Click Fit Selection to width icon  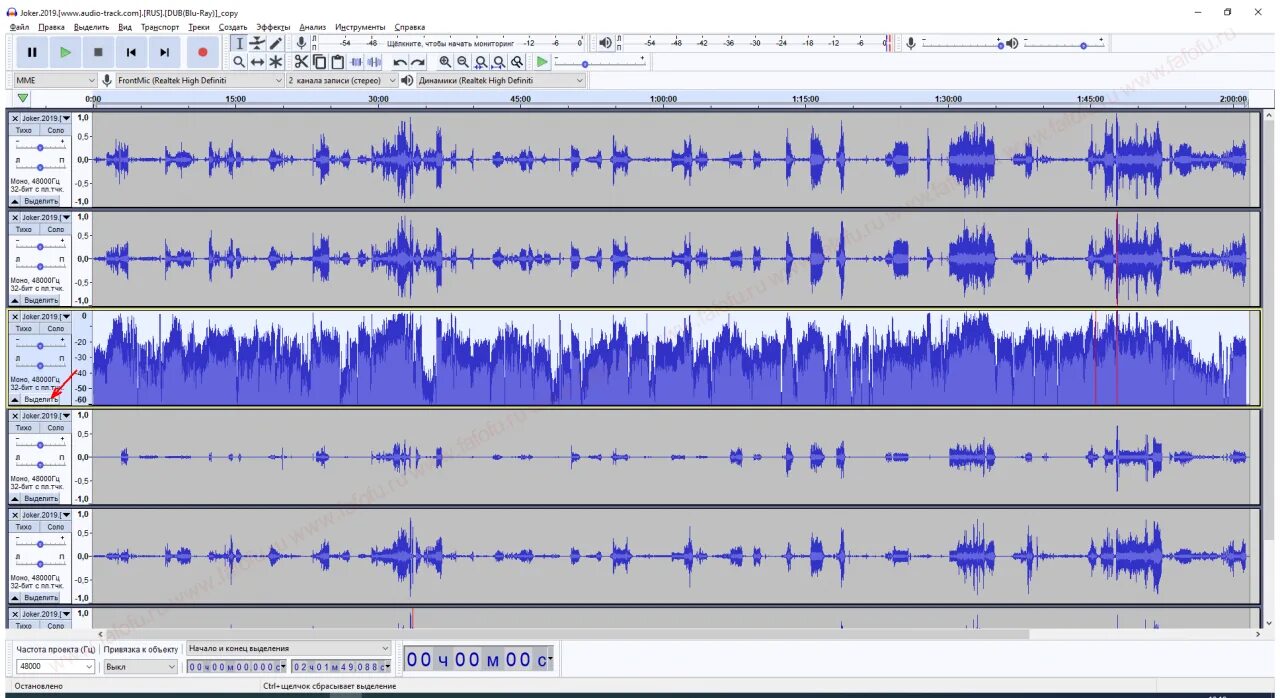click(x=481, y=62)
